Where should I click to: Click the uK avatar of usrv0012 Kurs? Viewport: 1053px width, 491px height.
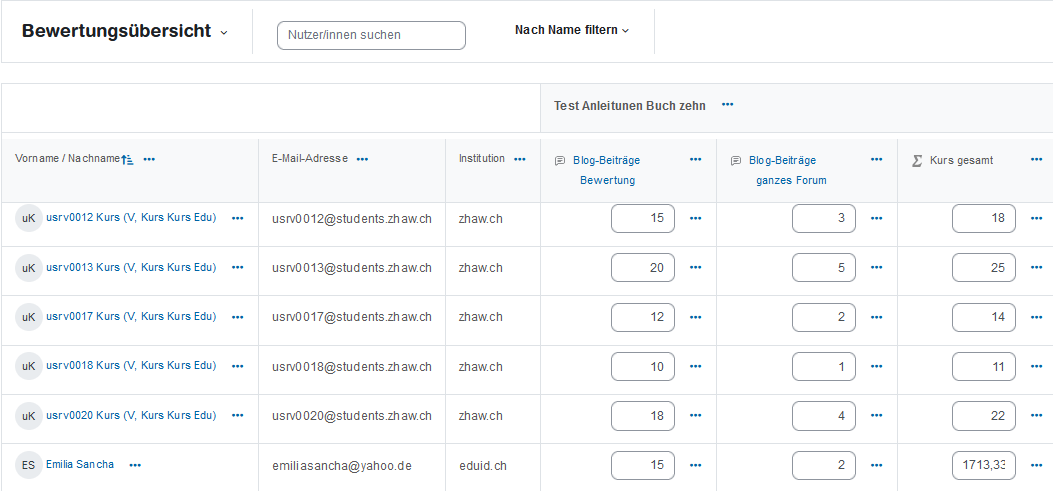click(29, 218)
